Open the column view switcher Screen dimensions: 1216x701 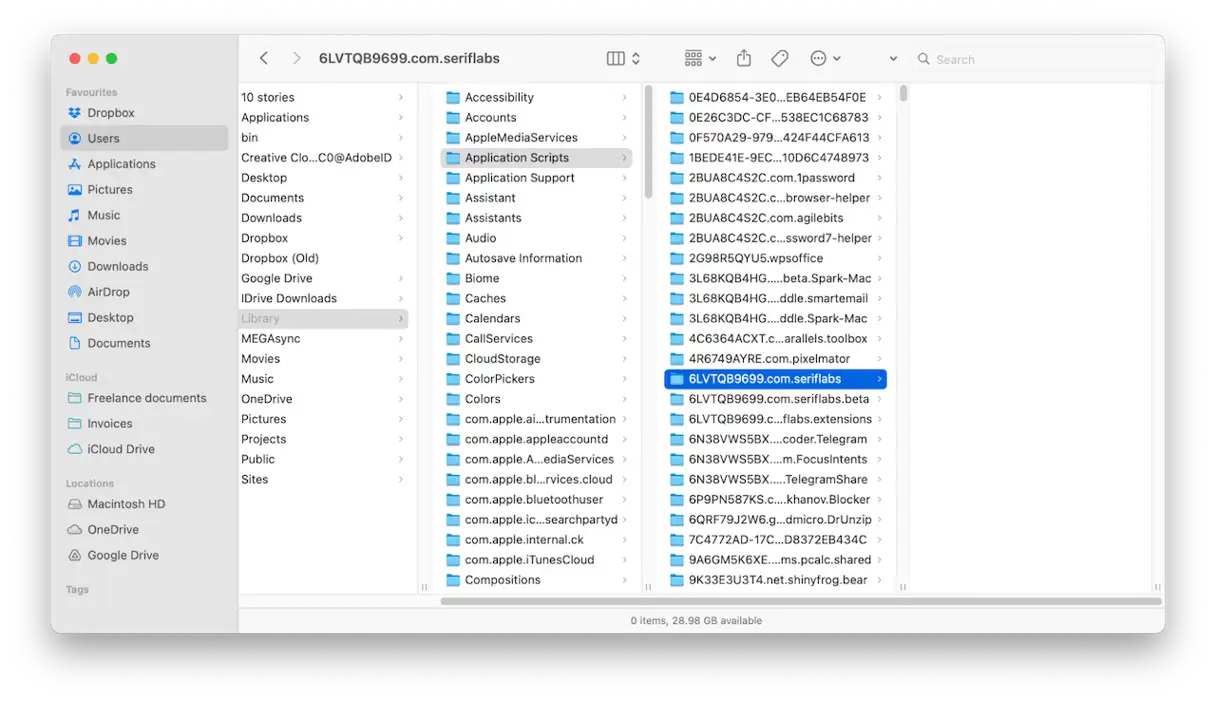[623, 59]
